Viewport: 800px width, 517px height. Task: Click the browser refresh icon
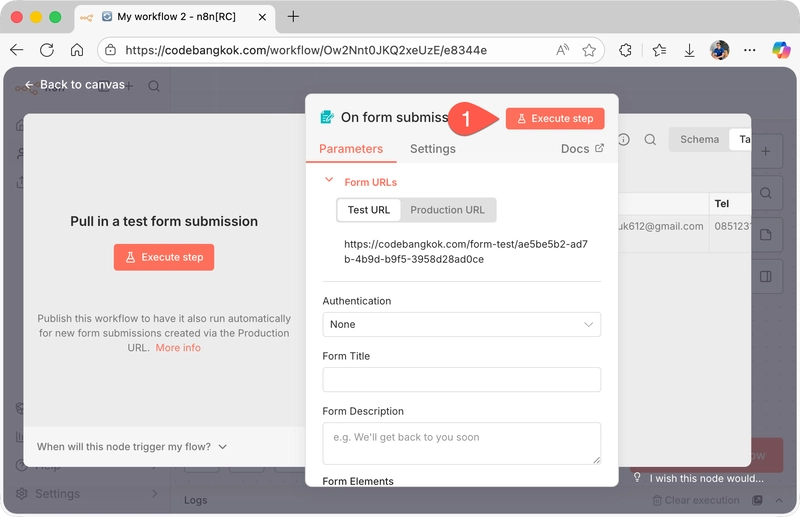47,50
